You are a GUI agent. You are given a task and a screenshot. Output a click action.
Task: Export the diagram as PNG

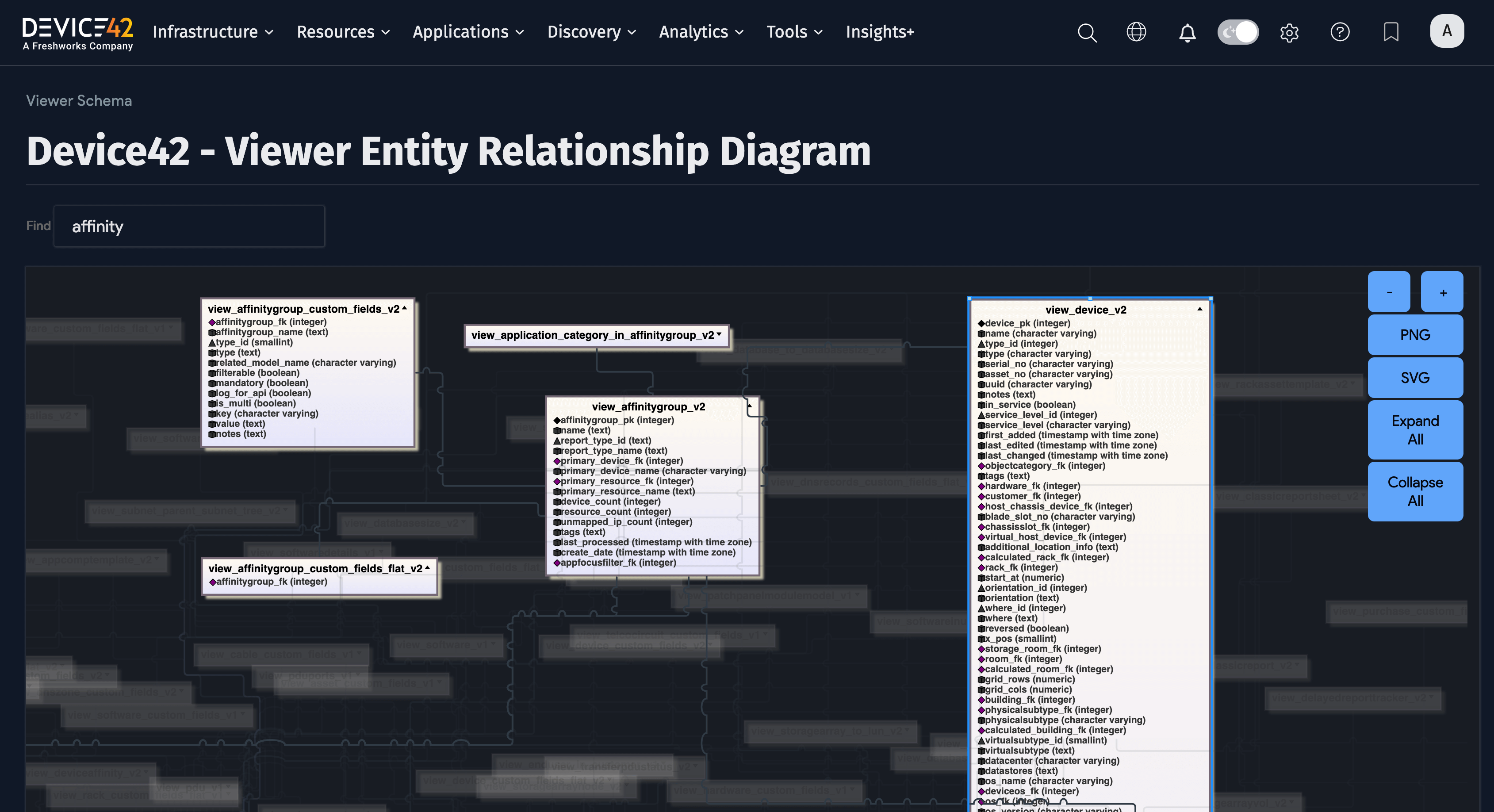pos(1415,335)
